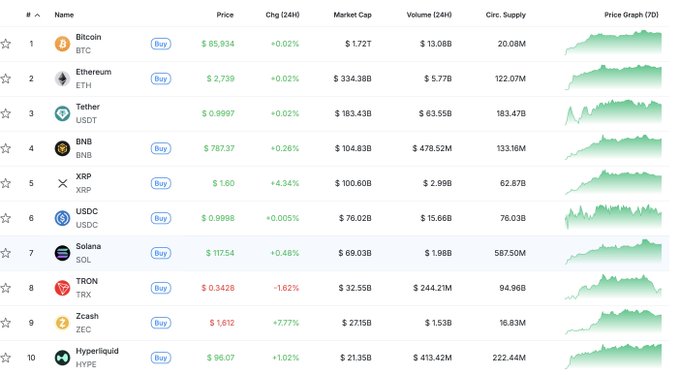The image size is (680, 375).
Task: Open BNB 7-day price graph
Action: (613, 147)
